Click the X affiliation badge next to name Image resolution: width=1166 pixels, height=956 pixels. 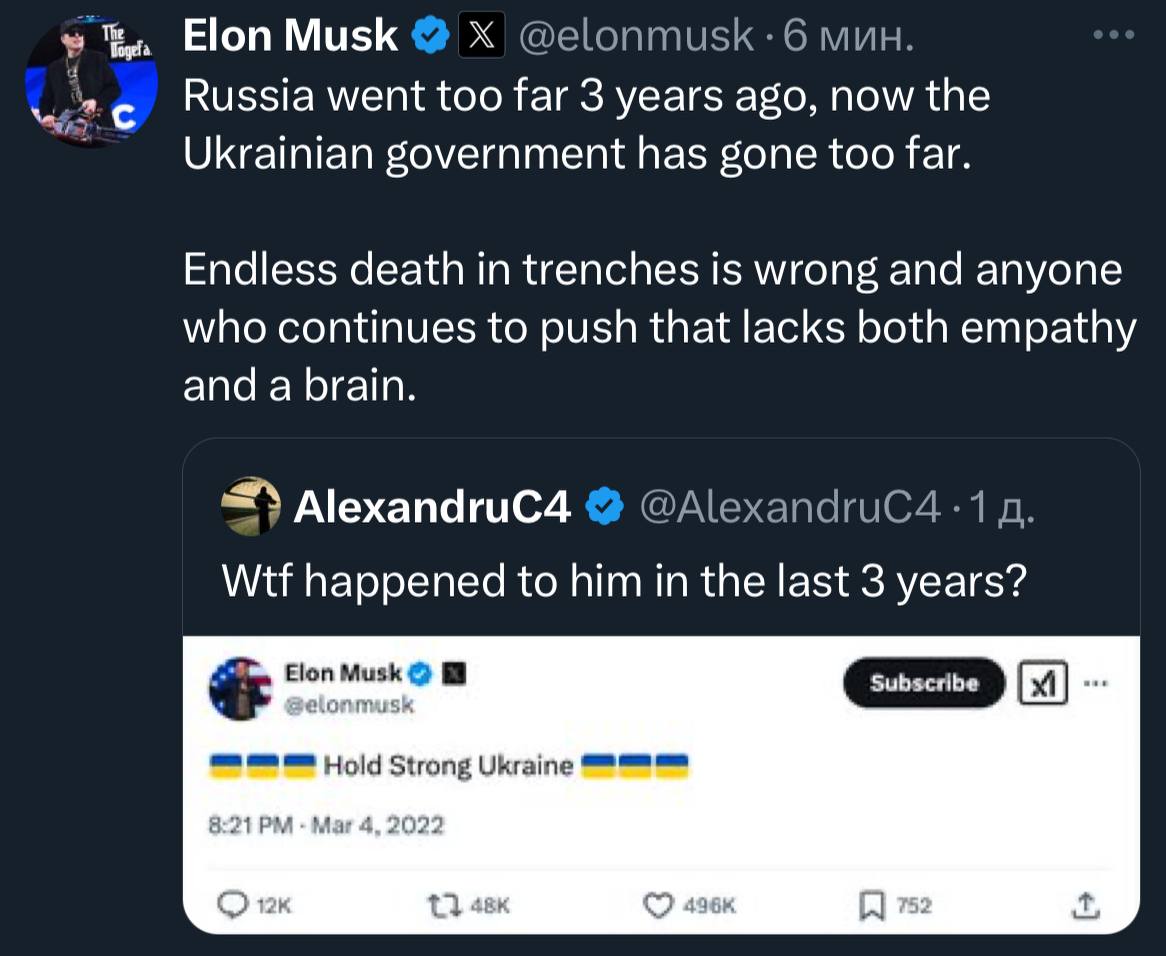480,37
